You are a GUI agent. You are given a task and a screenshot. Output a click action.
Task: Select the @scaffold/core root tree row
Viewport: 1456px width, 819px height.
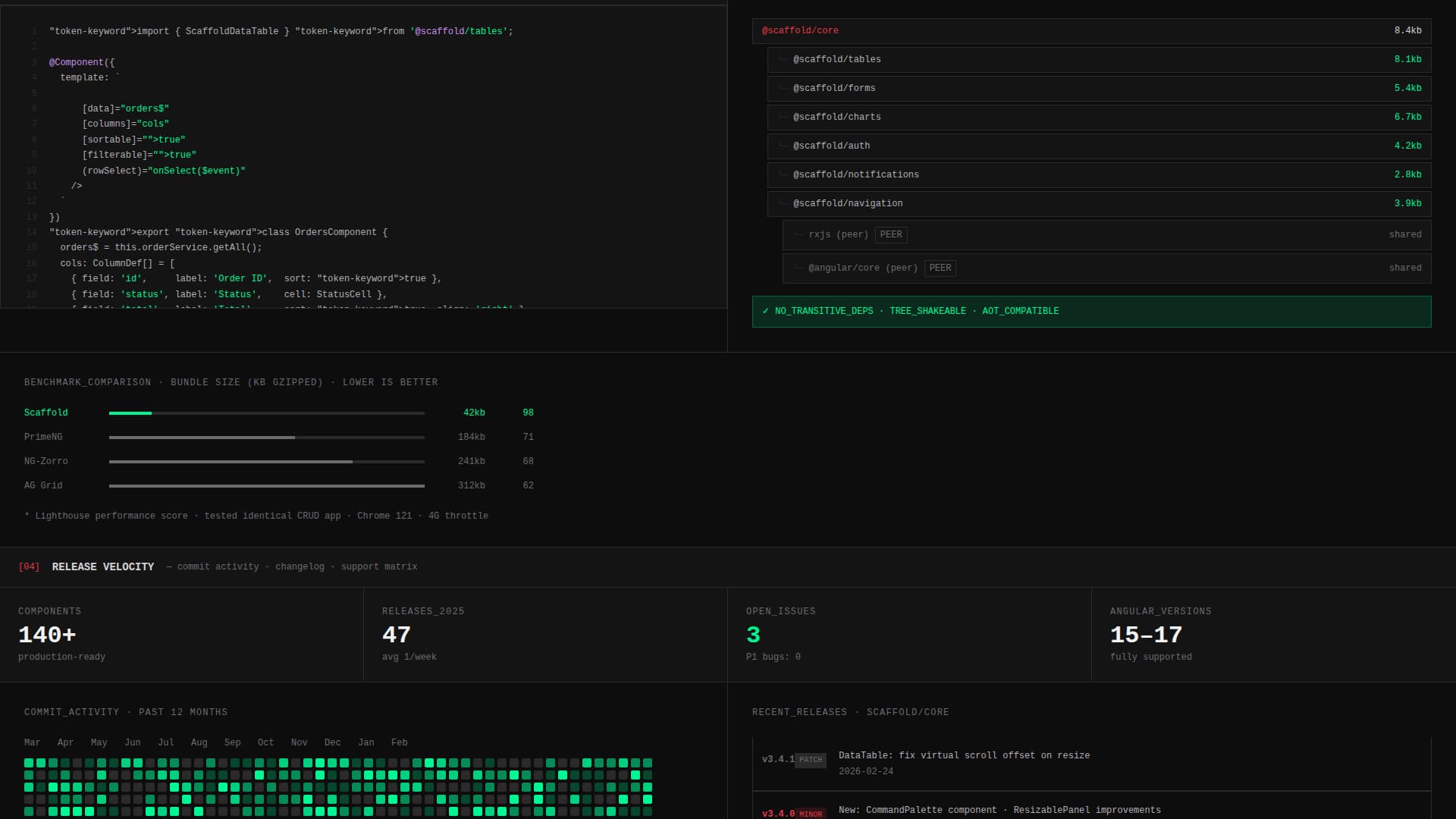1091,31
